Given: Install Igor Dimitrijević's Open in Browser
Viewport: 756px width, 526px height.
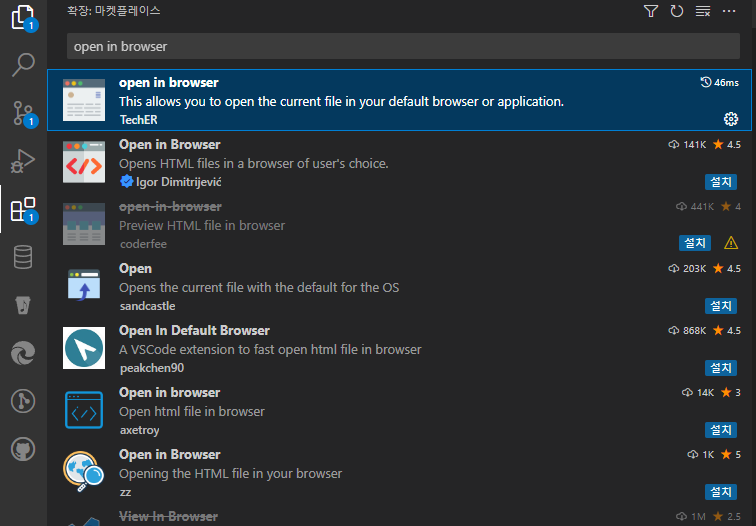Looking at the screenshot, I should pos(721,182).
